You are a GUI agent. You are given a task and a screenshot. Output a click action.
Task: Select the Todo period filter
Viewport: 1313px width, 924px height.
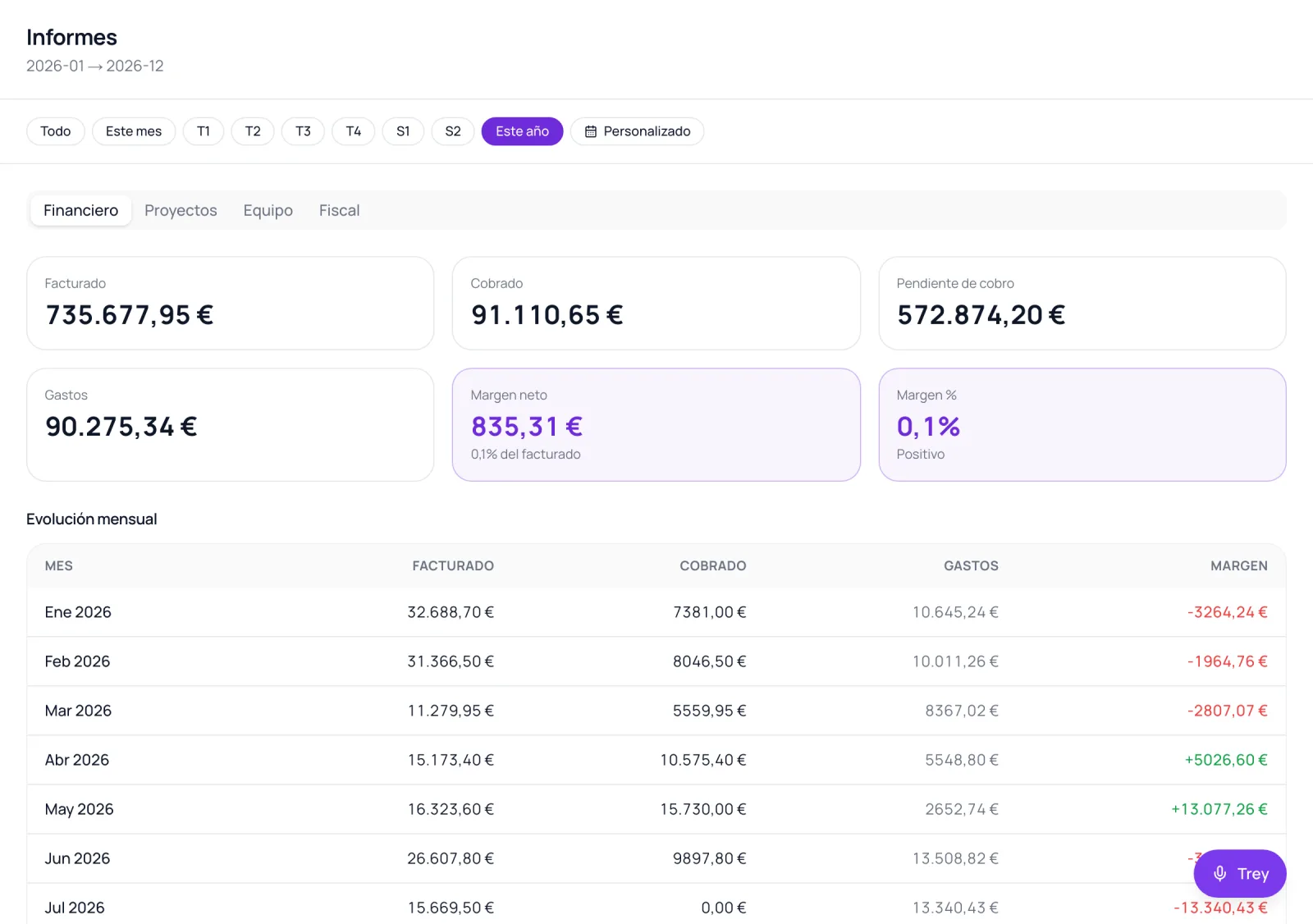(56, 131)
